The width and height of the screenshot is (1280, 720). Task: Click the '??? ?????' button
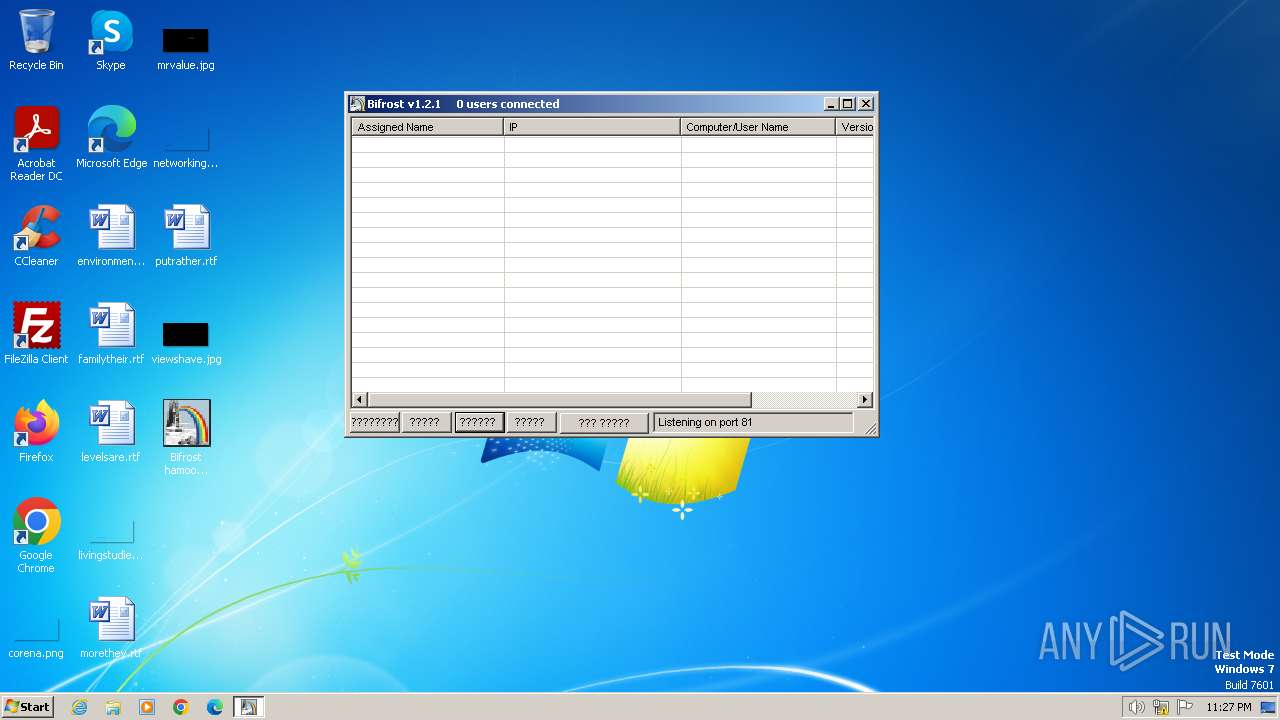click(x=604, y=423)
